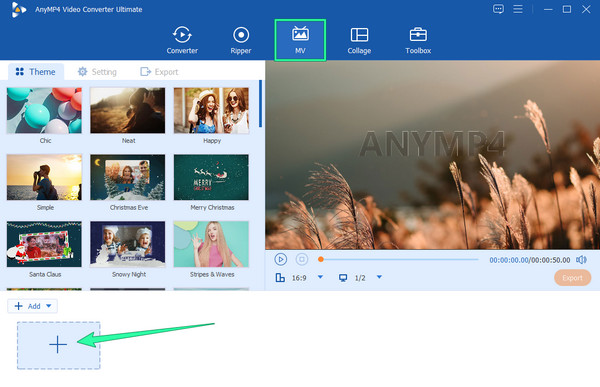Viewport: 600px width, 387px height.
Task: Click the video preview area
Action: tap(432, 155)
